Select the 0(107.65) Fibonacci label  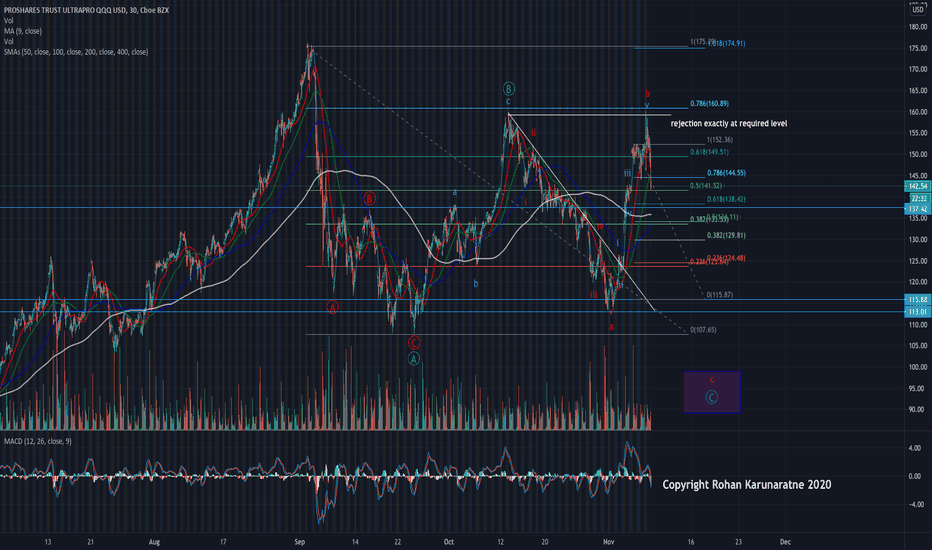703,329
